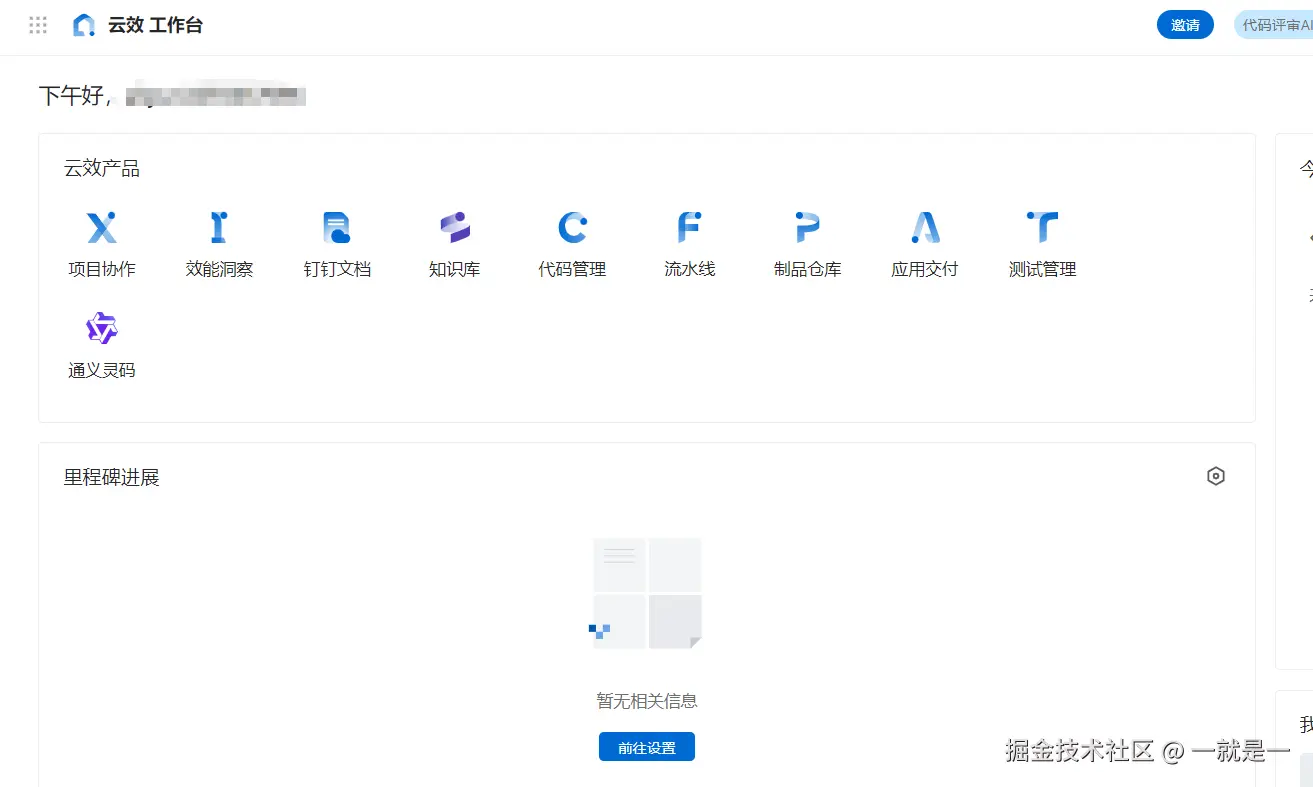This screenshot has width=1313, height=787.
Task: Click the 里程碑进展 section heading
Action: [112, 478]
